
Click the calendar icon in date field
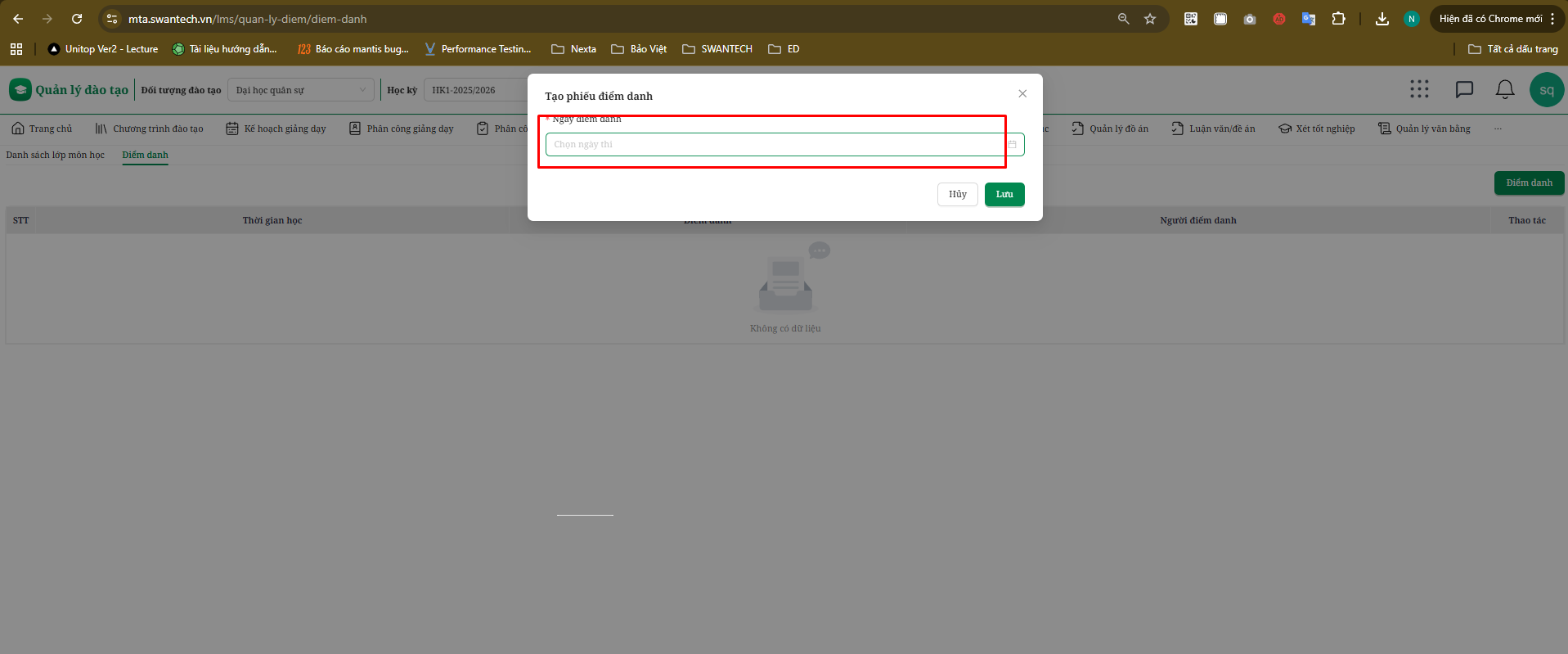click(1012, 145)
